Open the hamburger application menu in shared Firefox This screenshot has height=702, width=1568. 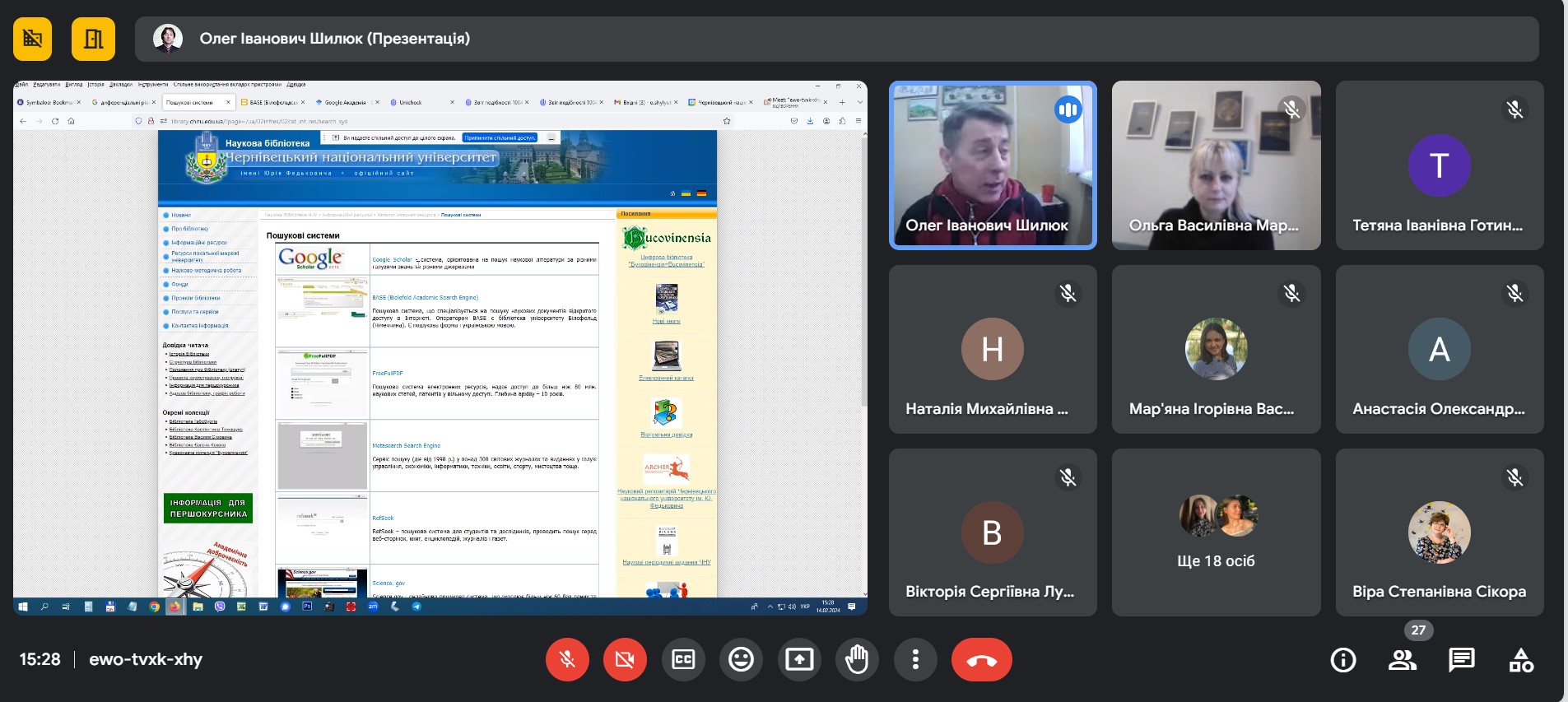pos(858,121)
